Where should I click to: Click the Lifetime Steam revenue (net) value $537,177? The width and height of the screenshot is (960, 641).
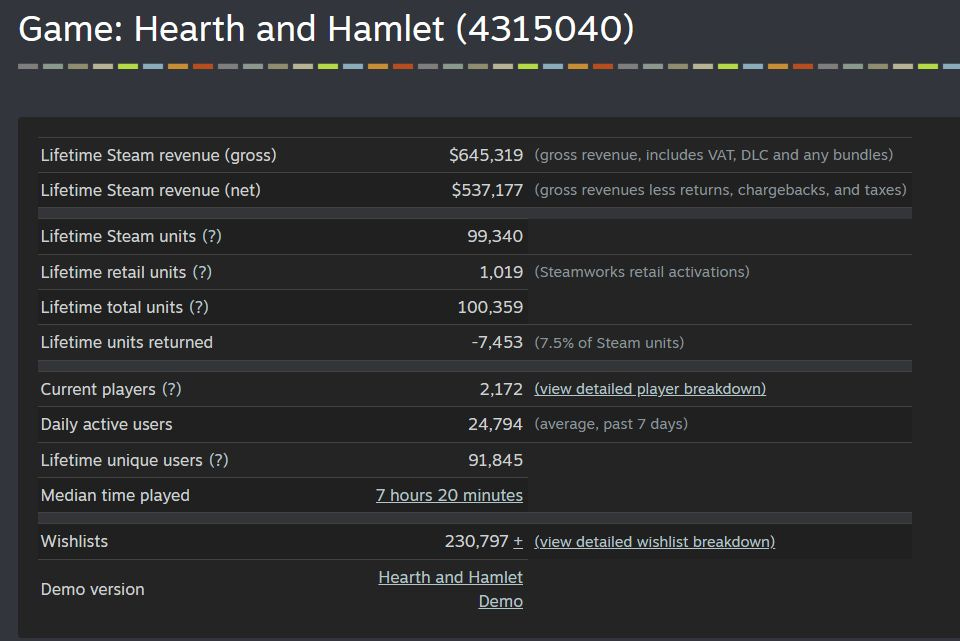pyautogui.click(x=487, y=190)
